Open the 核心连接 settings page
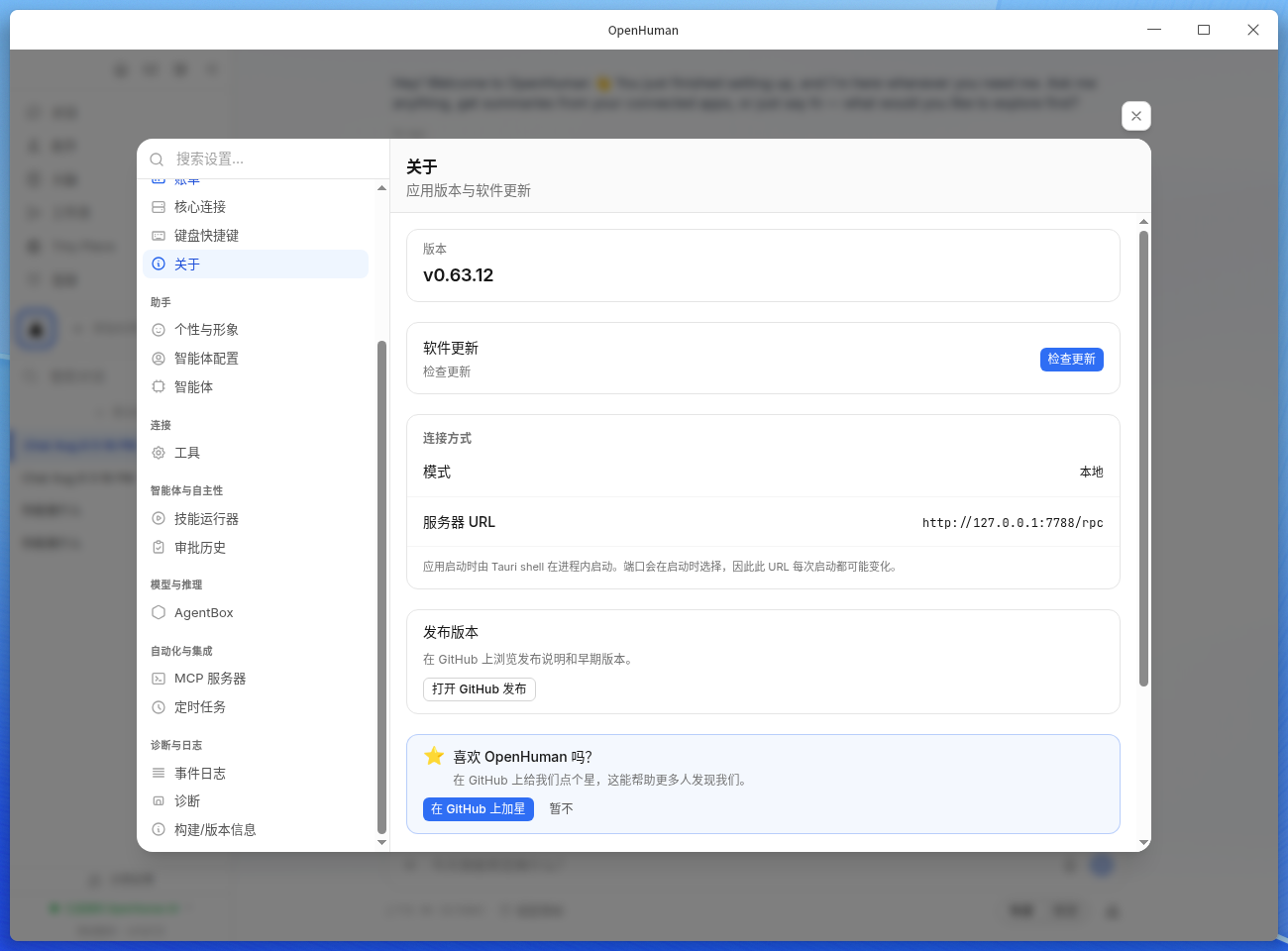Viewport: 1288px width, 951px height. (x=256, y=207)
